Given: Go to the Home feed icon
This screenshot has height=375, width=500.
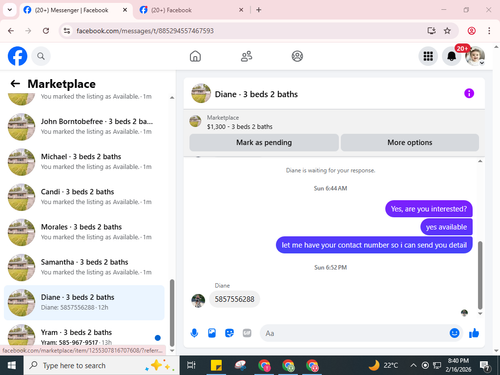Looking at the screenshot, I should 195,56.
